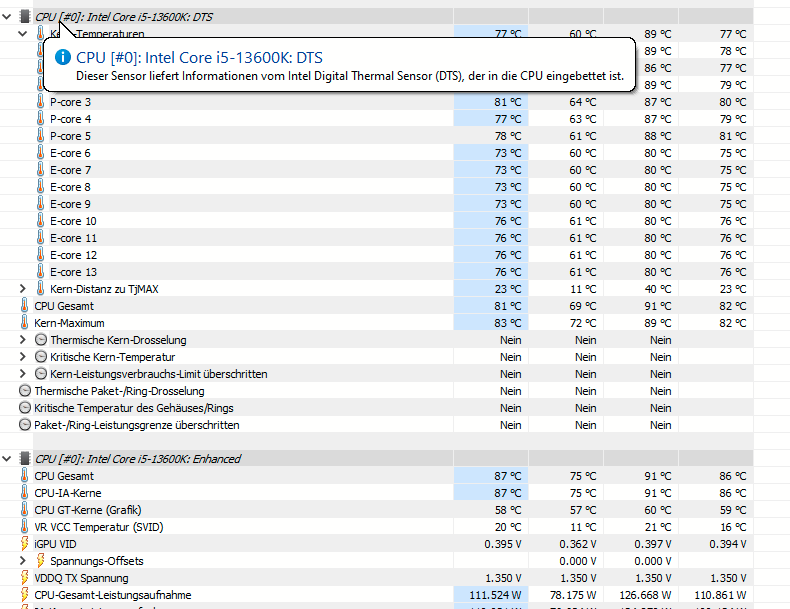Click 16 °C average of VR VCC Temperatur

point(733,527)
